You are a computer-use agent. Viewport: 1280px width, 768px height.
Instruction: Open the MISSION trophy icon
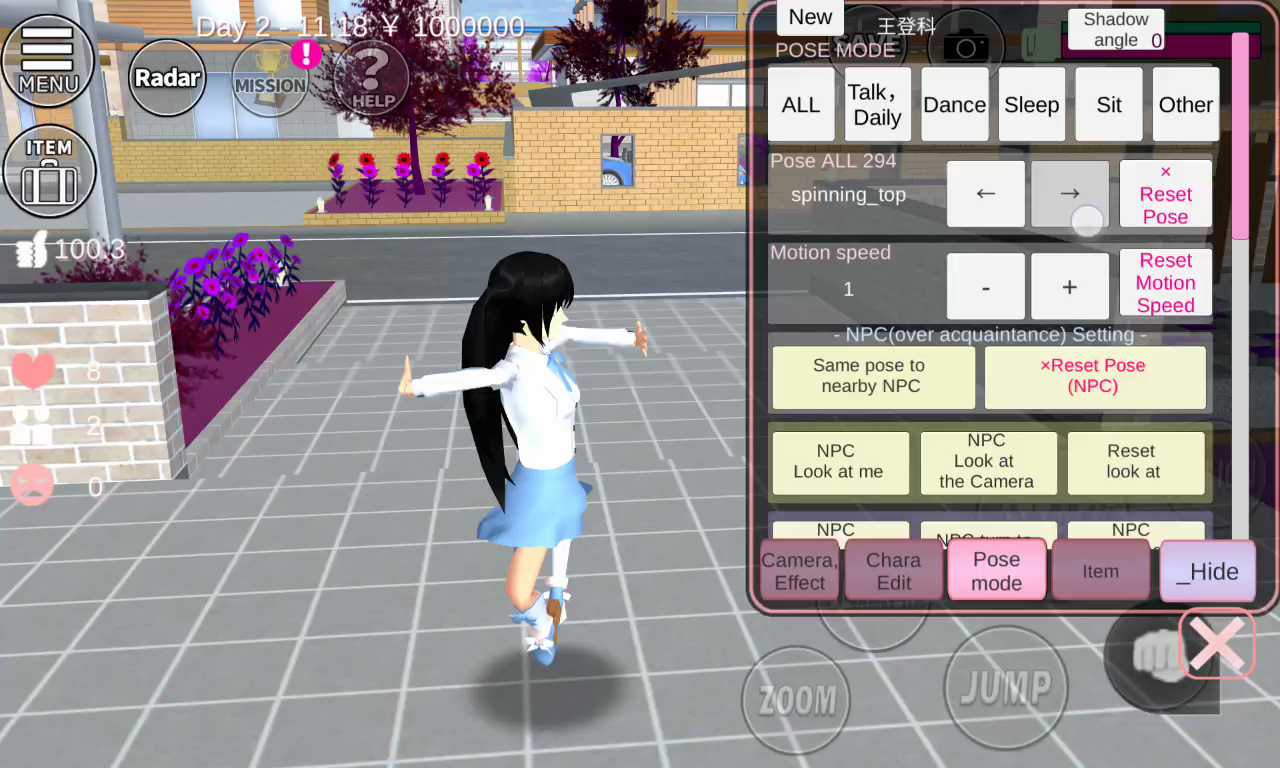pyautogui.click(x=270, y=78)
